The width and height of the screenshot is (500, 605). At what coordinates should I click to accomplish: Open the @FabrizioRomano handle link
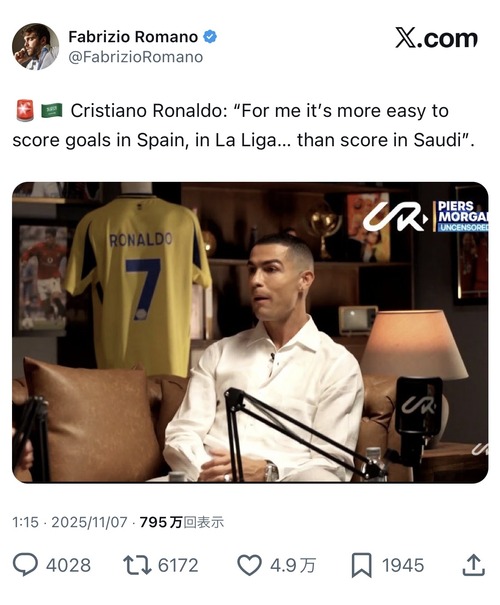pyautogui.click(x=135, y=57)
